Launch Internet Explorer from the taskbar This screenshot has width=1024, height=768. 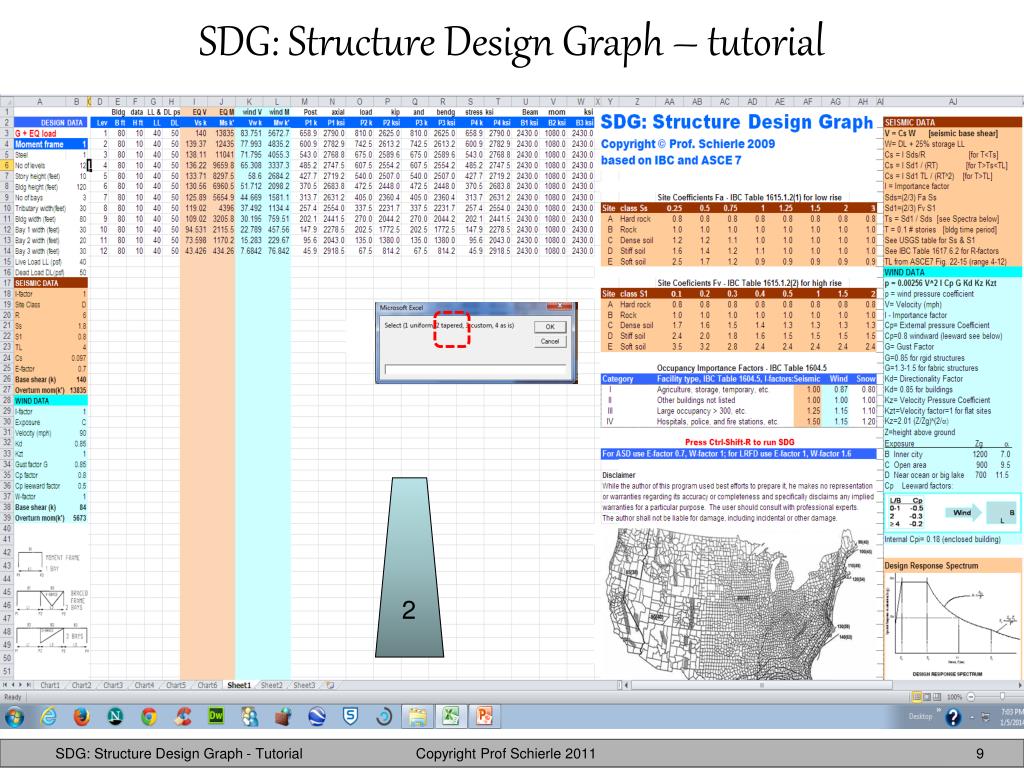[48, 717]
